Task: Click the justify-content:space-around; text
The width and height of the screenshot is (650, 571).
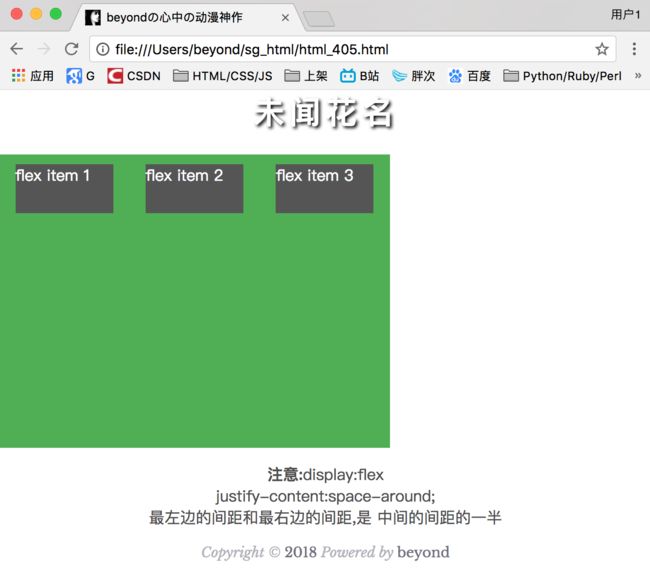Action: pos(325,496)
